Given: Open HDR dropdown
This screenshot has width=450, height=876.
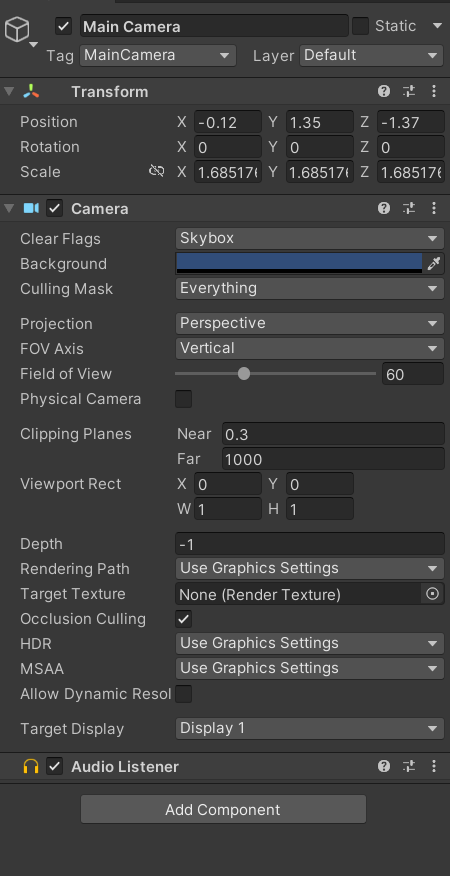Looking at the screenshot, I should click(x=310, y=643).
